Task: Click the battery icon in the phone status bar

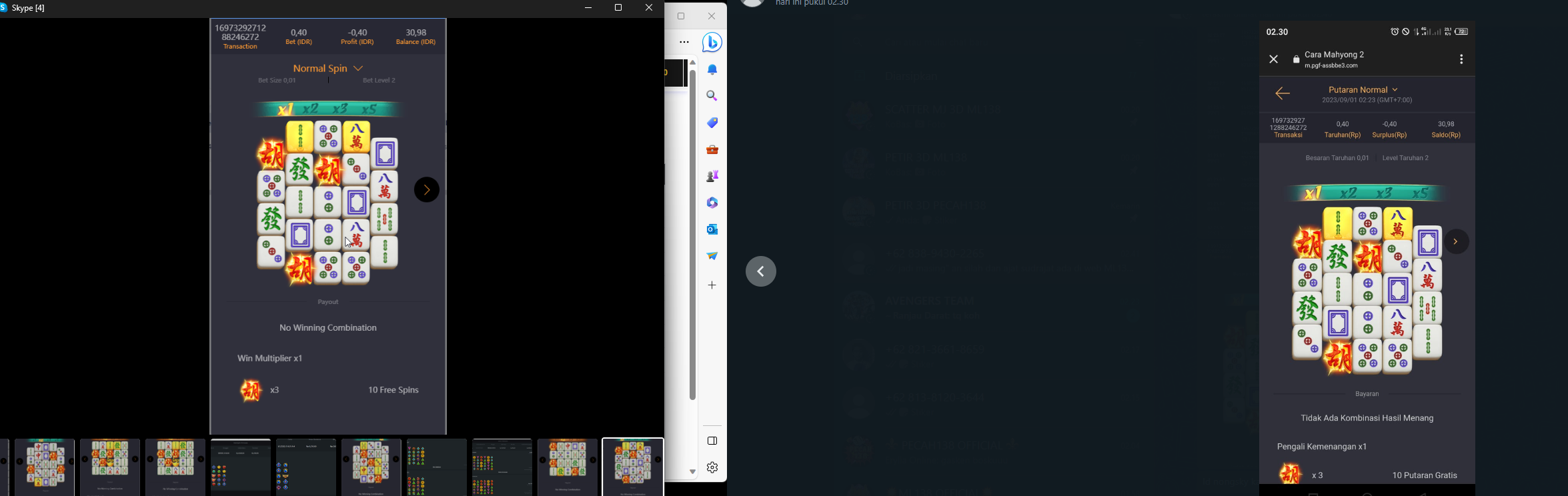Action: [1461, 32]
